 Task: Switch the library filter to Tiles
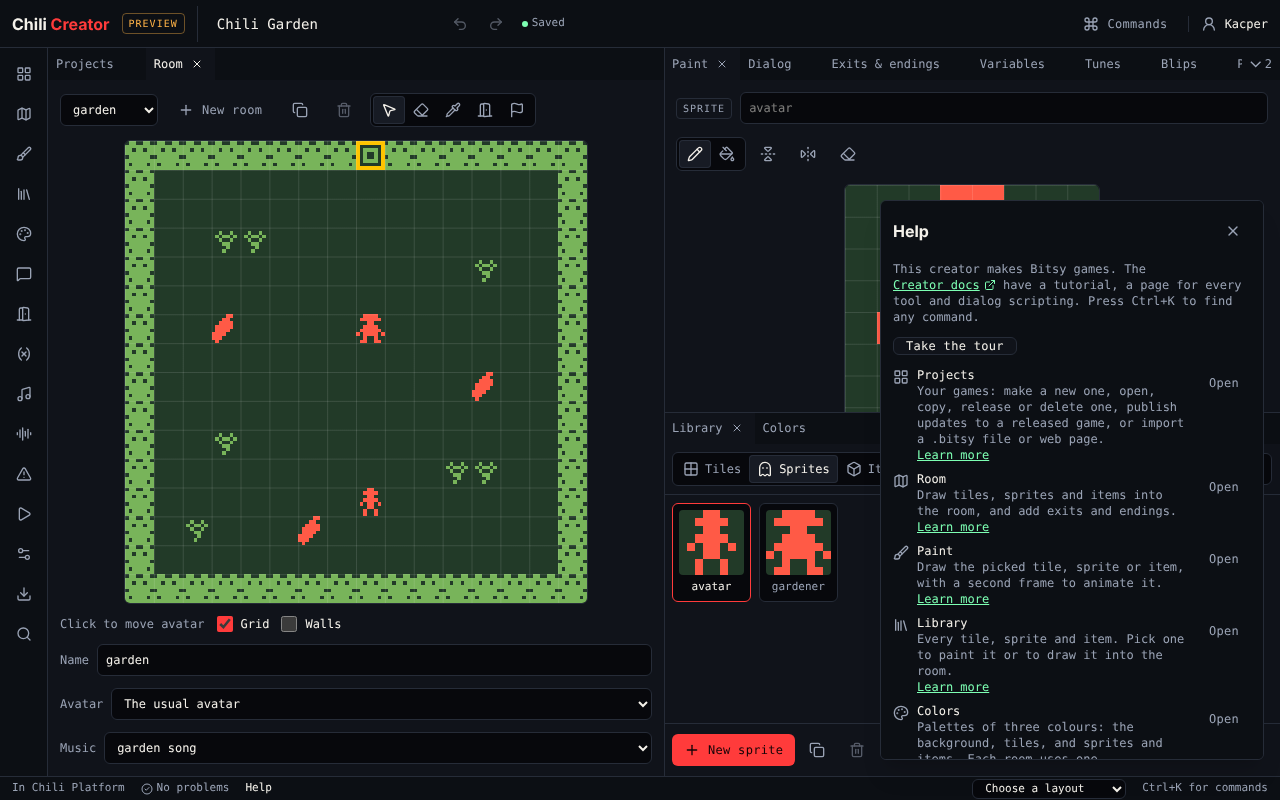[712, 469]
